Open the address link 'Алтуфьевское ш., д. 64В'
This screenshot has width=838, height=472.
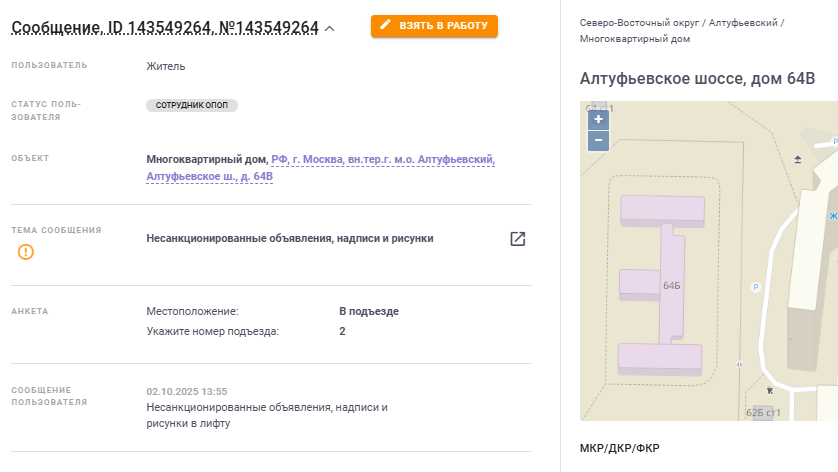click(210, 176)
